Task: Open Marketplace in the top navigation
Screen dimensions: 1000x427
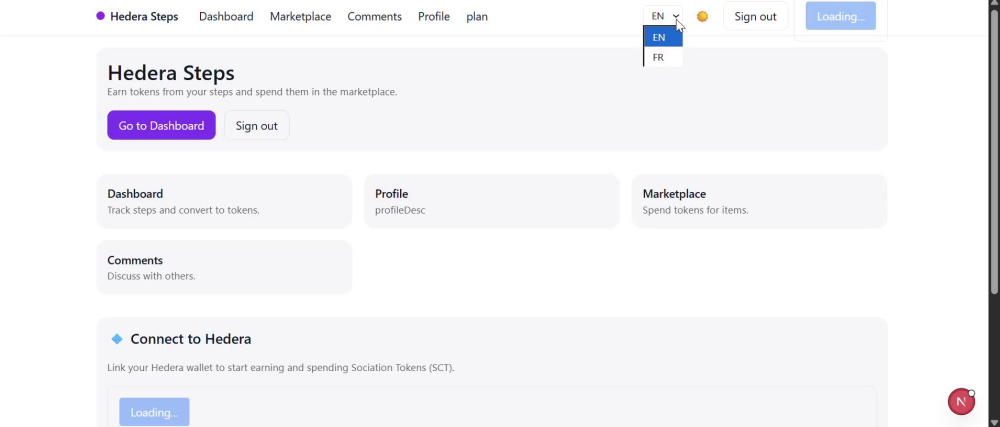Action: pos(300,17)
